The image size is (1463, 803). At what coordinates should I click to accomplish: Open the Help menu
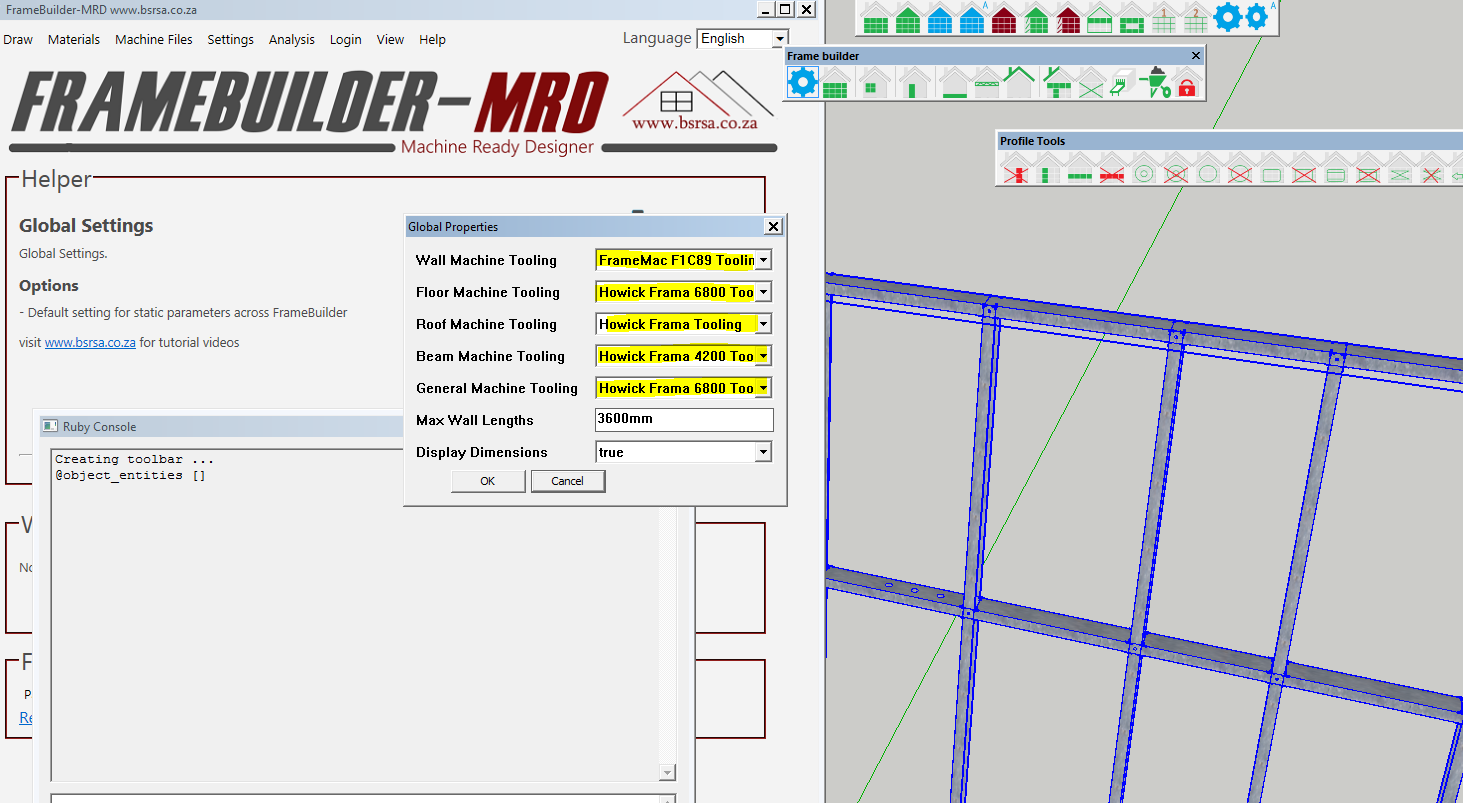pos(432,40)
